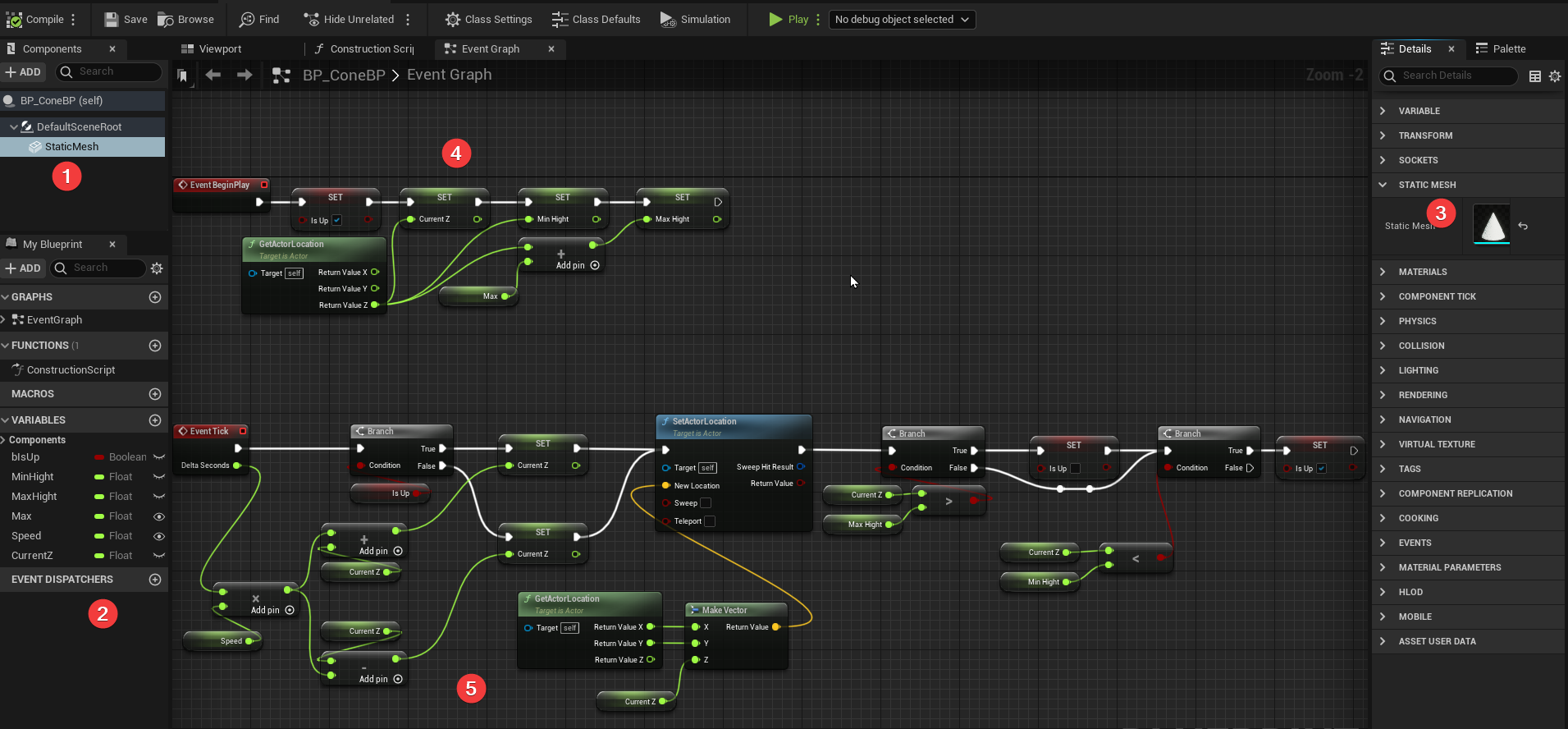The image size is (1568, 729).
Task: Open Class Settings
Action: (488, 19)
